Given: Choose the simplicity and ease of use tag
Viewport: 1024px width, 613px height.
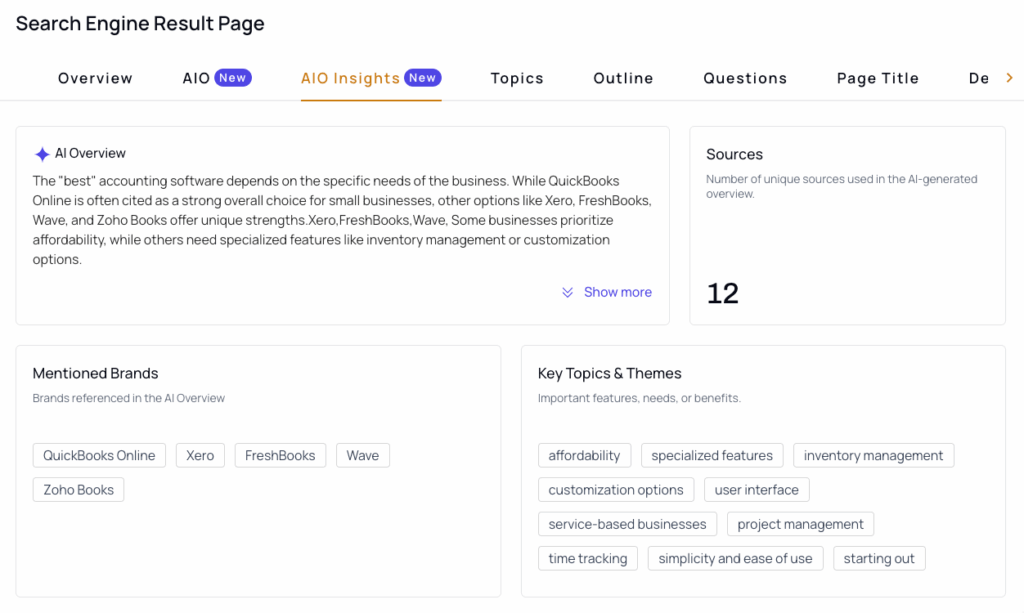Looking at the screenshot, I should 735,558.
